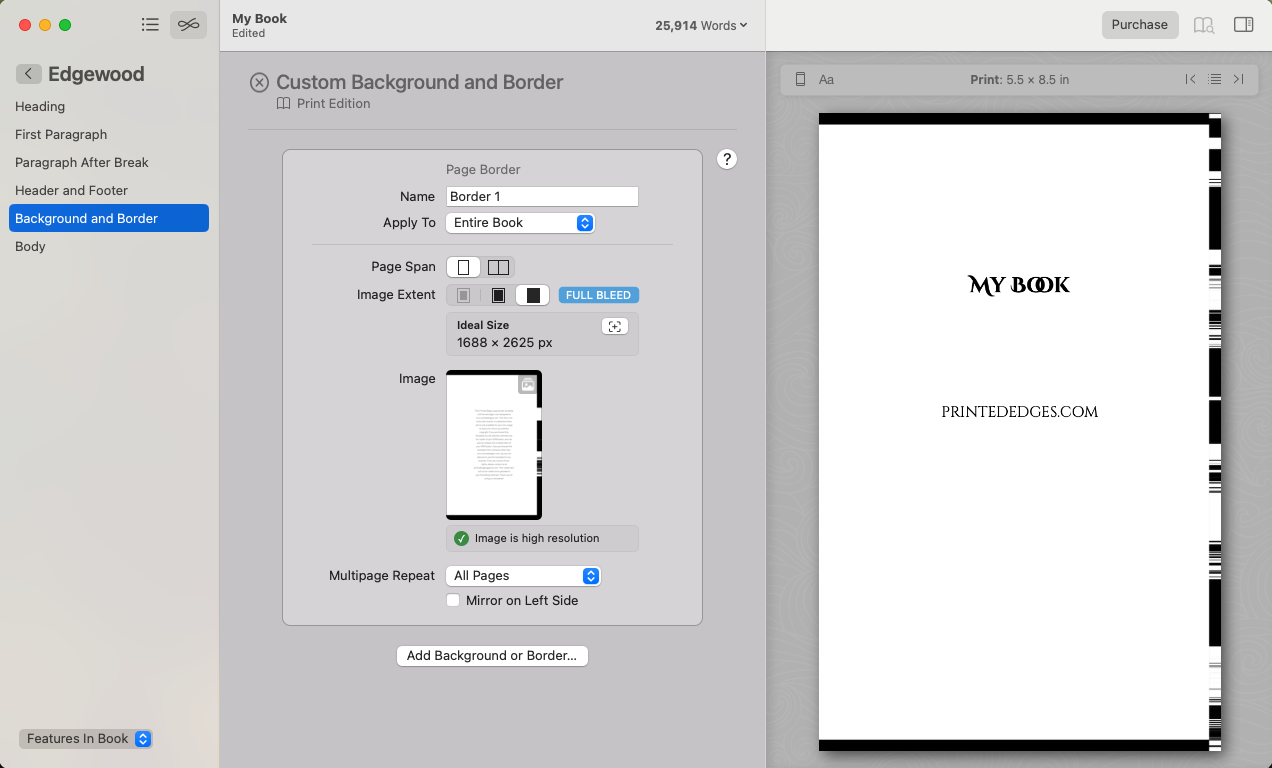Jump to last page in preview
This screenshot has height=768, width=1272.
coord(1240,79)
